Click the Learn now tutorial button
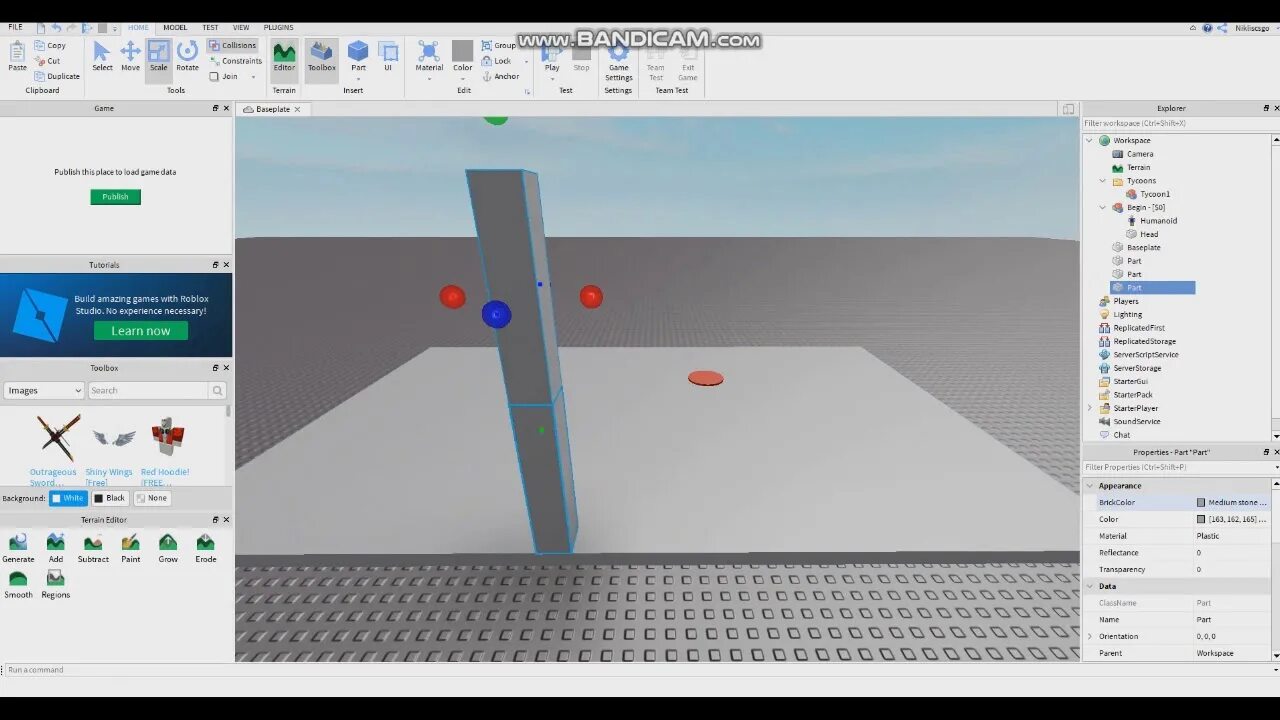The width and height of the screenshot is (1280, 720). [x=141, y=331]
